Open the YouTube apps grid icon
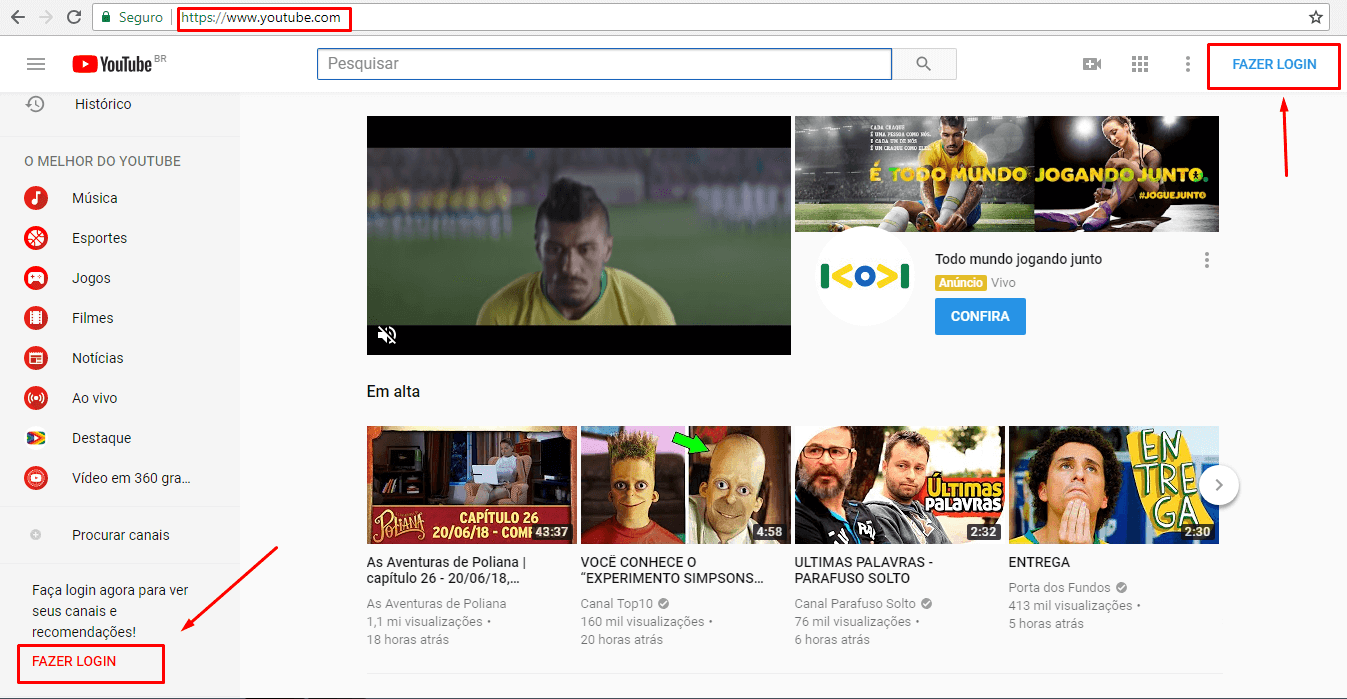Viewport: 1347px width, 699px height. [1139, 63]
